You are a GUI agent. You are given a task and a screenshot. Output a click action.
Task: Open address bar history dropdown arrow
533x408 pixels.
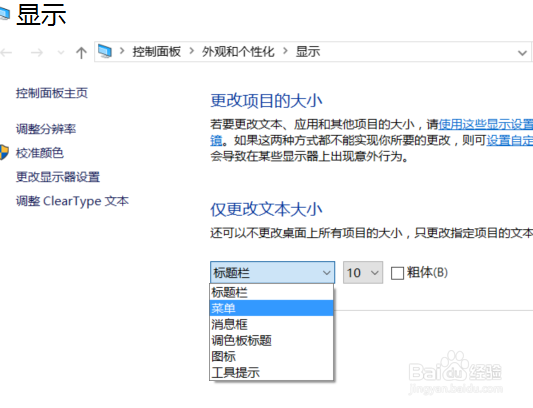click(522, 53)
